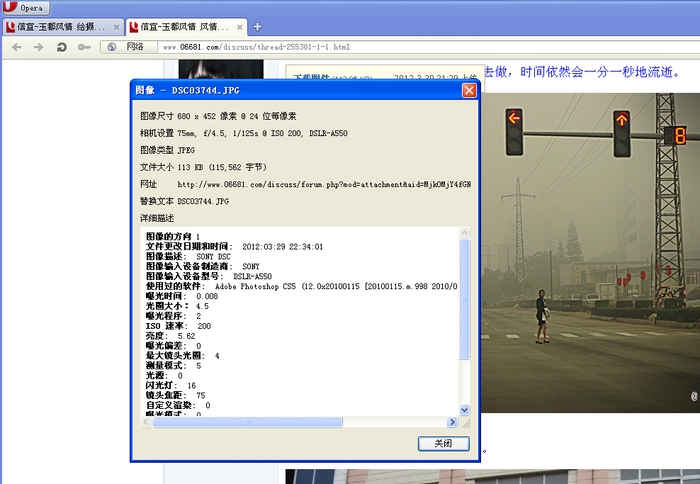Switch to the first 信宜-玉都风情 tab

click(62, 27)
